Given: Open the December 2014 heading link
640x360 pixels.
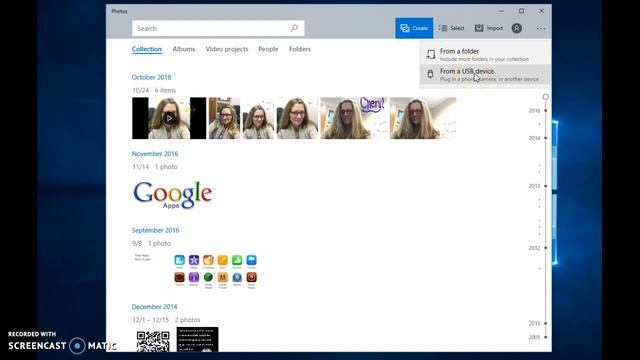Looking at the screenshot, I should [x=154, y=307].
